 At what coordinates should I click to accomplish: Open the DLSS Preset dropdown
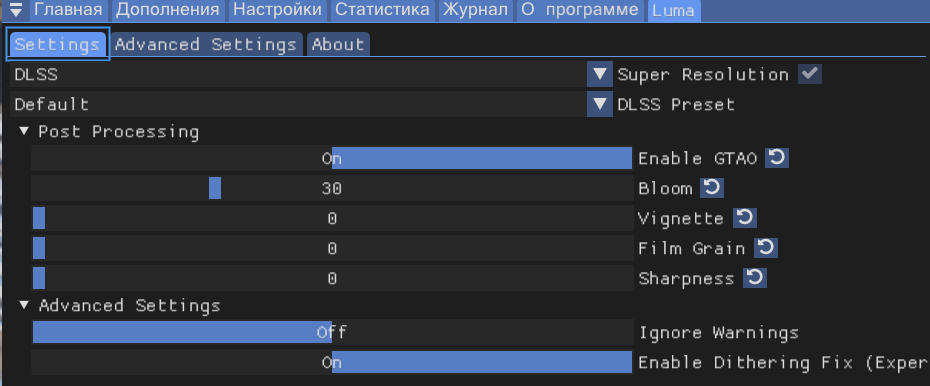click(x=311, y=104)
